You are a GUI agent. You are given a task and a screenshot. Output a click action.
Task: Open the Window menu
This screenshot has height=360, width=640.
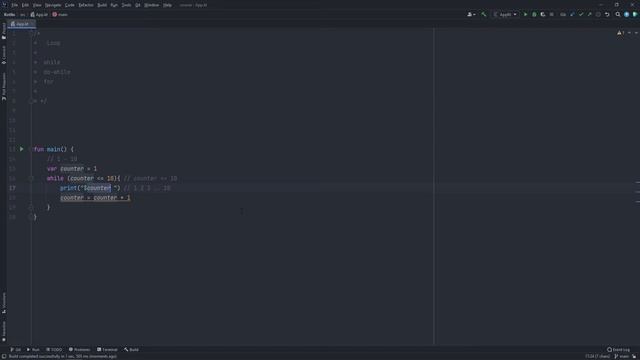pyautogui.click(x=151, y=5)
